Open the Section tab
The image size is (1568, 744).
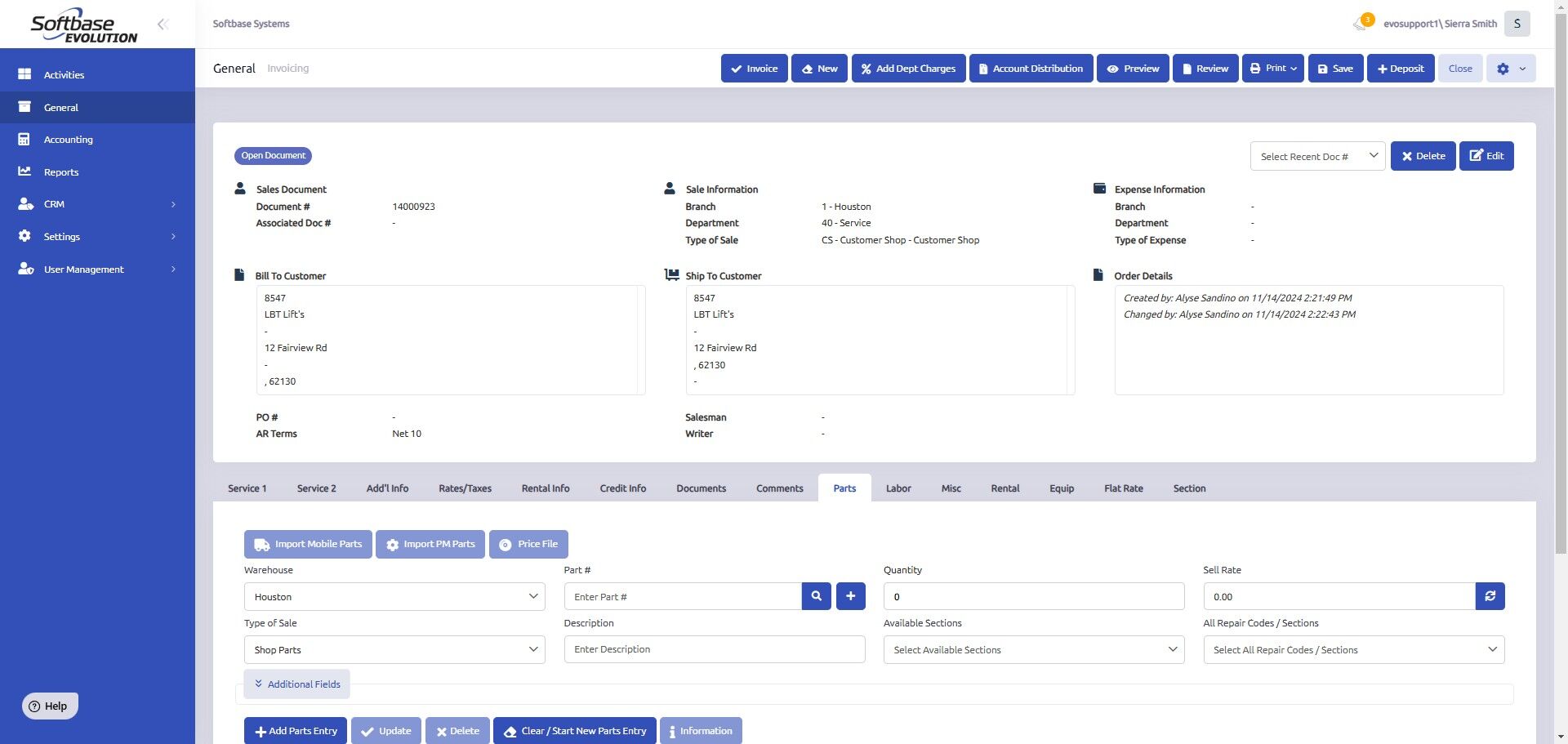point(1189,488)
